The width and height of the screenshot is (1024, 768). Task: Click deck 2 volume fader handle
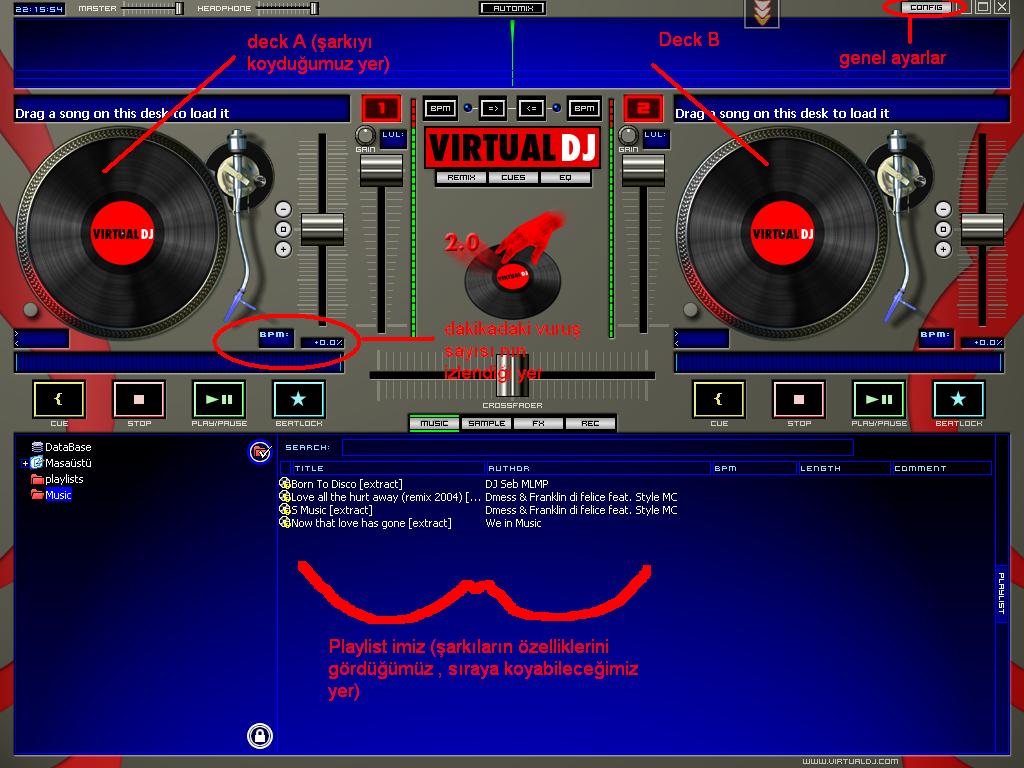click(643, 170)
